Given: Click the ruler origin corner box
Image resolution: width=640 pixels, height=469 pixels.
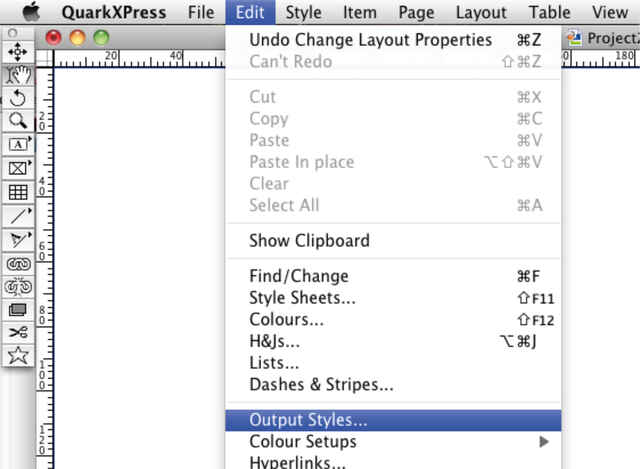Looking at the screenshot, I should tap(44, 58).
